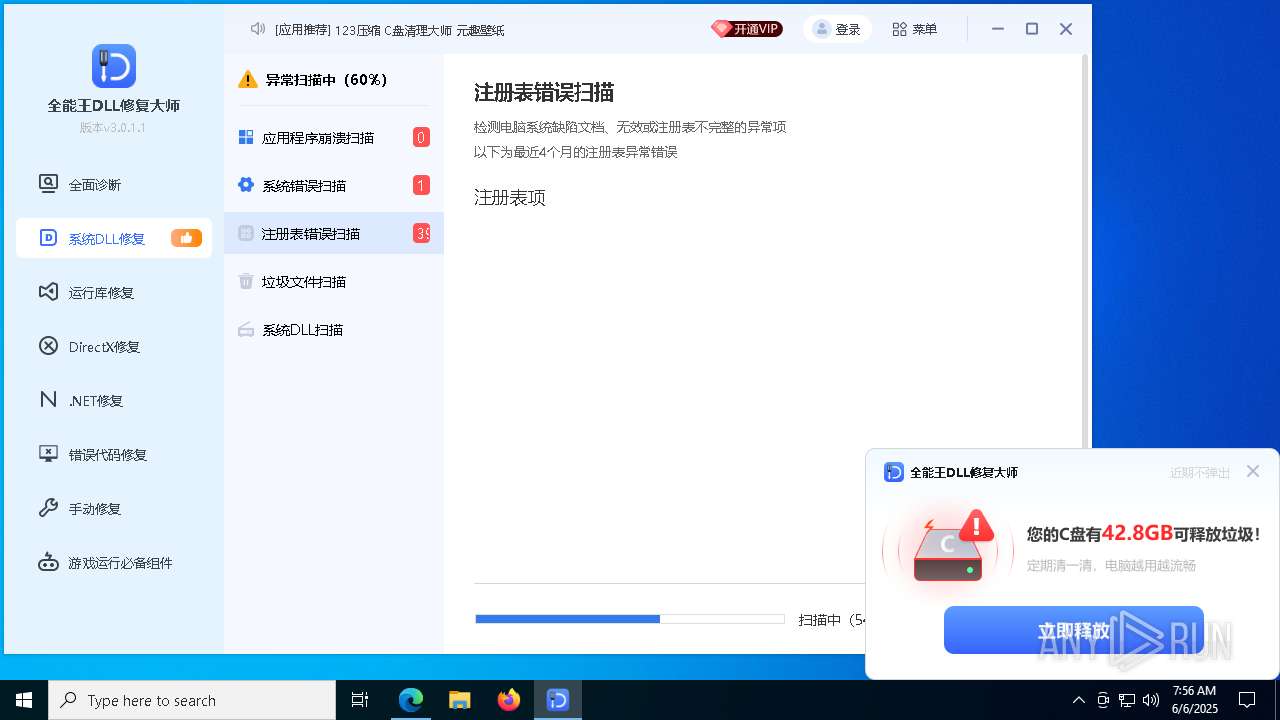Viewport: 1280px width, 720px height.
Task: Click the gear icon for 系统错误扫描
Action: pyautogui.click(x=246, y=185)
